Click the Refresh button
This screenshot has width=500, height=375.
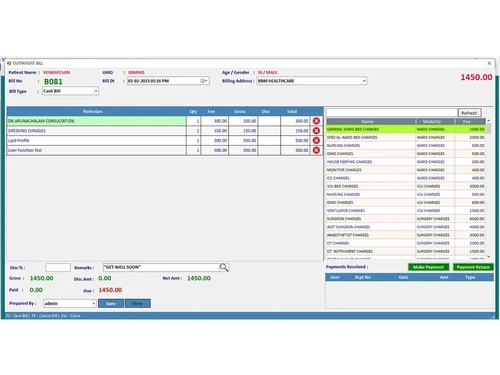coord(469,113)
